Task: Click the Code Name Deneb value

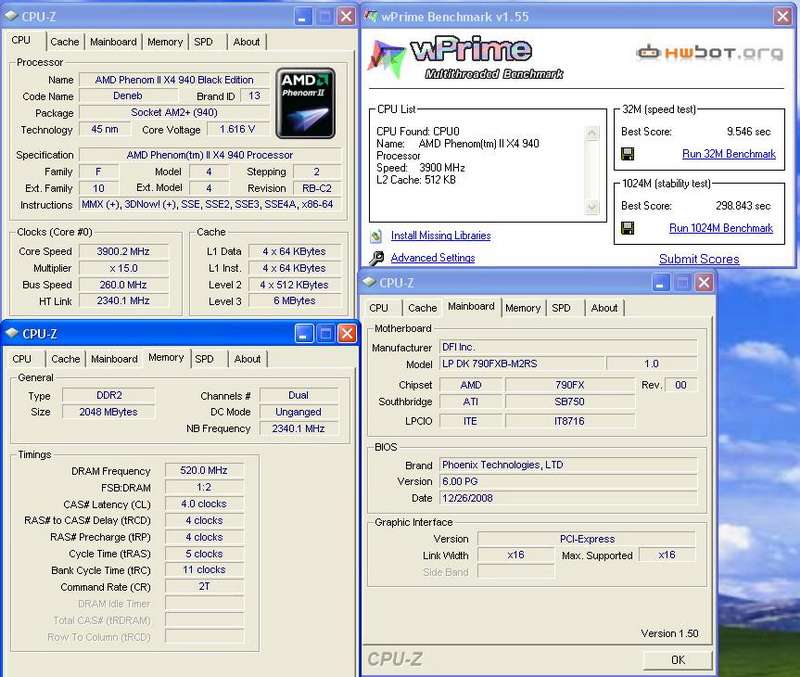Action: [128, 96]
